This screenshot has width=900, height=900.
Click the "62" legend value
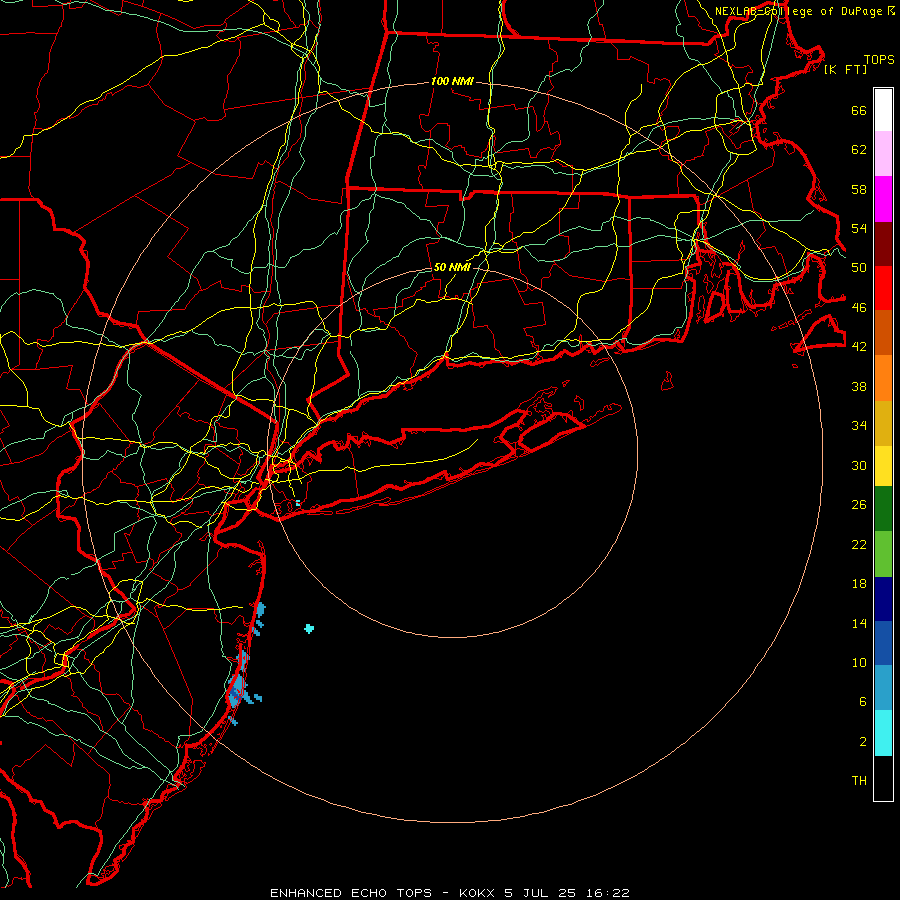[x=859, y=149]
